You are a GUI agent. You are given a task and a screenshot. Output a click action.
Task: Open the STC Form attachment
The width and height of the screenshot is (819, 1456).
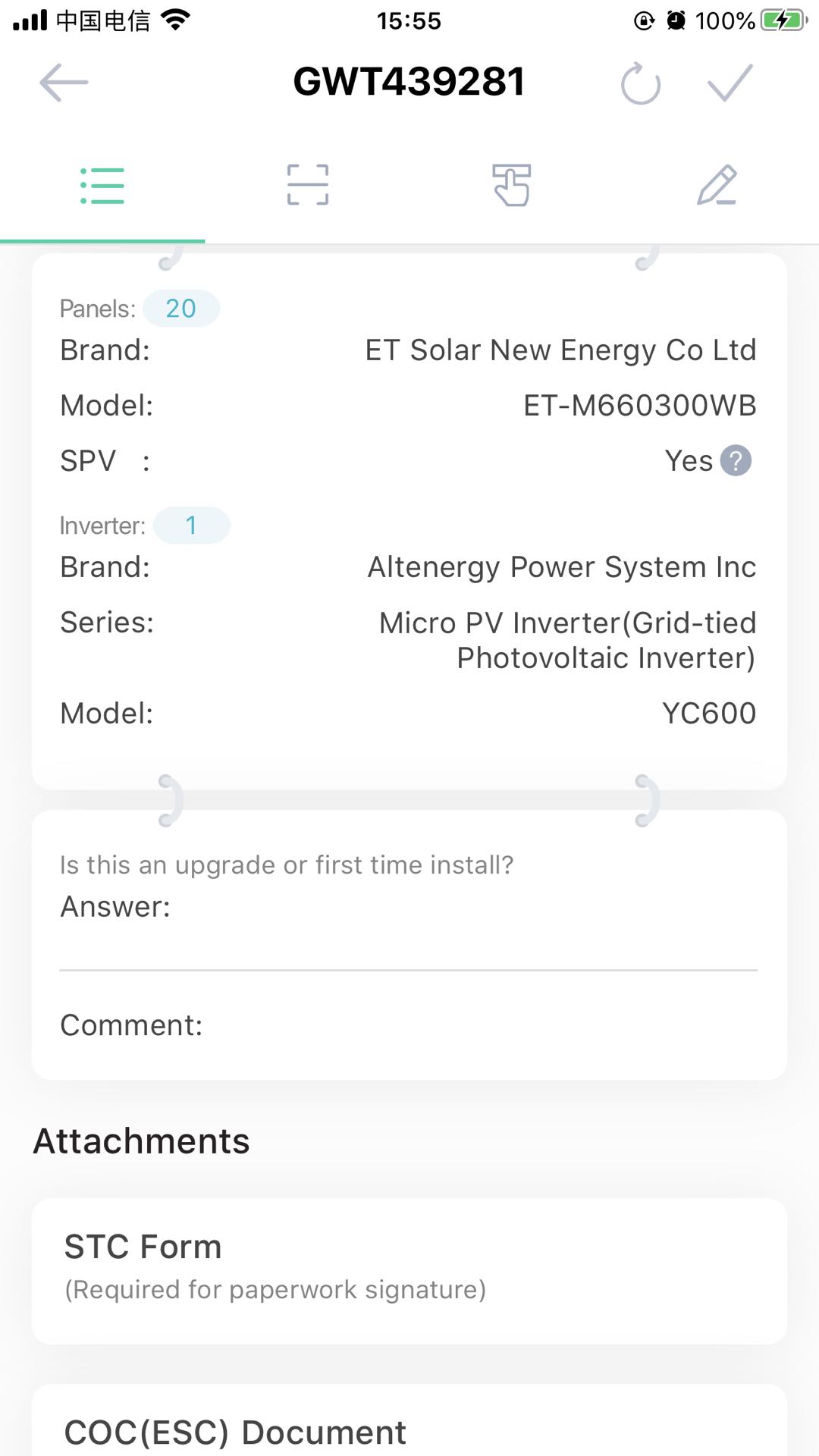pyautogui.click(x=409, y=1271)
